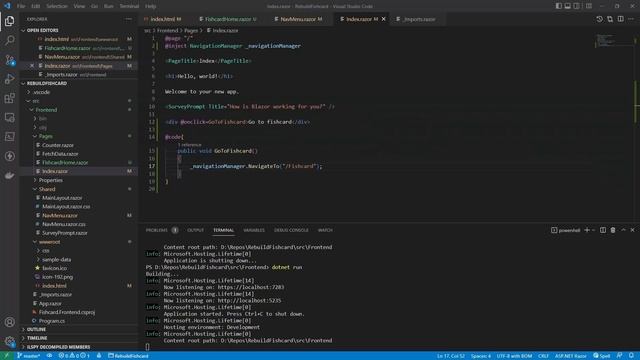Open the File menu

tap(21, 6)
